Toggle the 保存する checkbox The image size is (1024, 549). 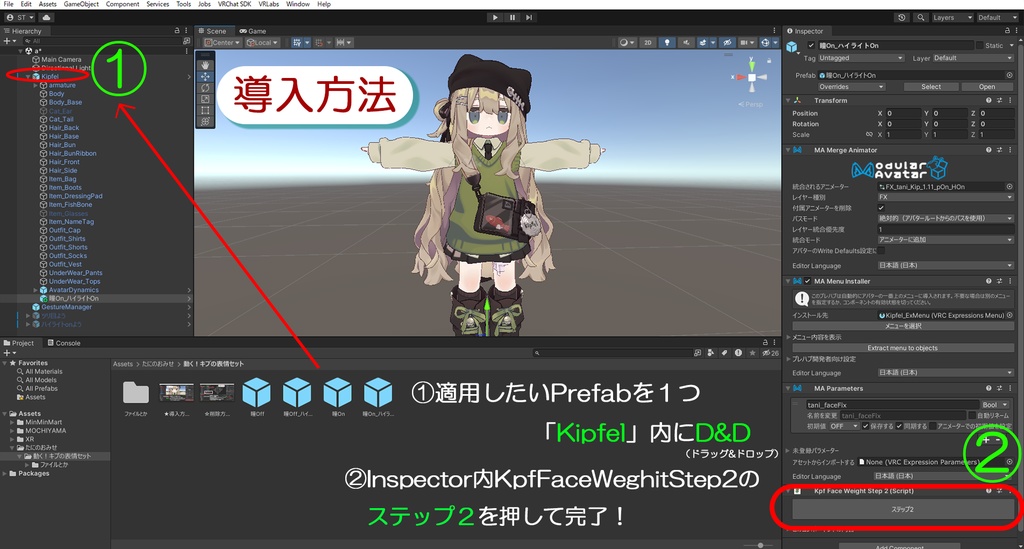865,426
